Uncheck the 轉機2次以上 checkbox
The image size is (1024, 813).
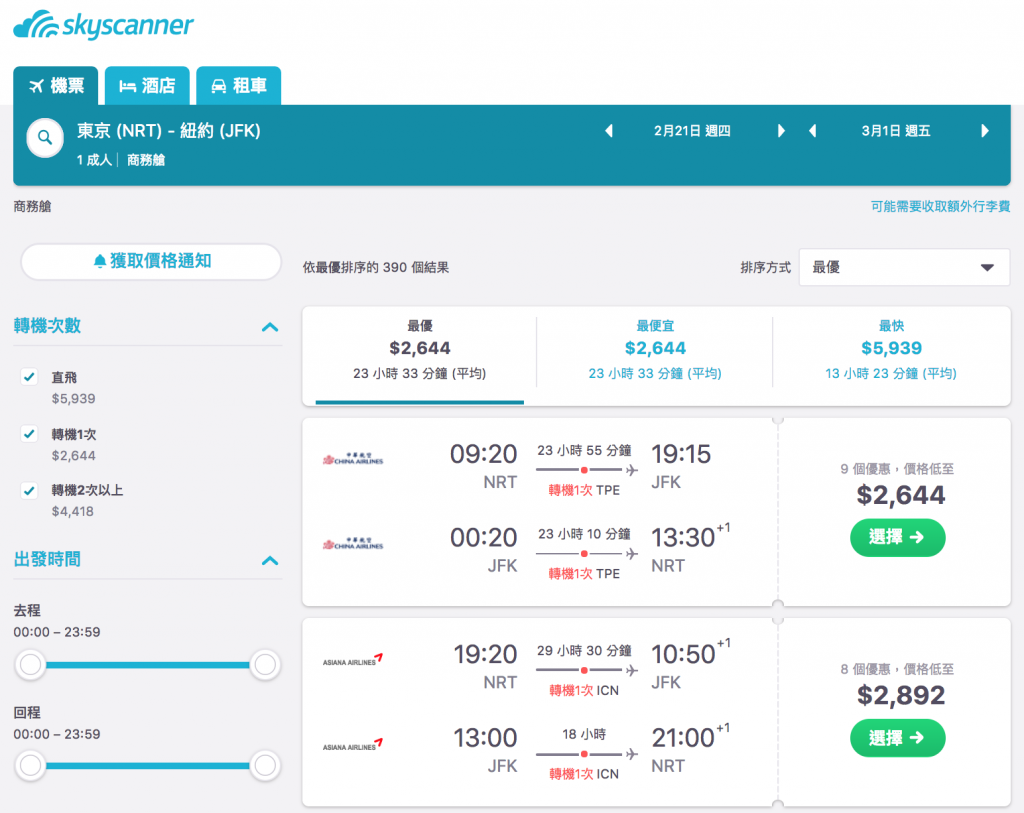(29, 490)
